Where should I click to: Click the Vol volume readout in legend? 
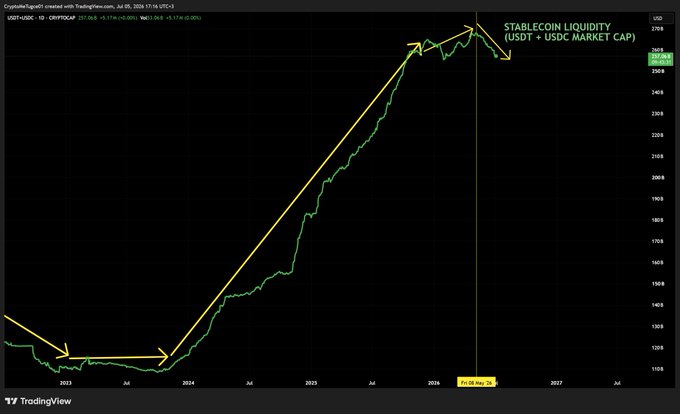coord(170,18)
